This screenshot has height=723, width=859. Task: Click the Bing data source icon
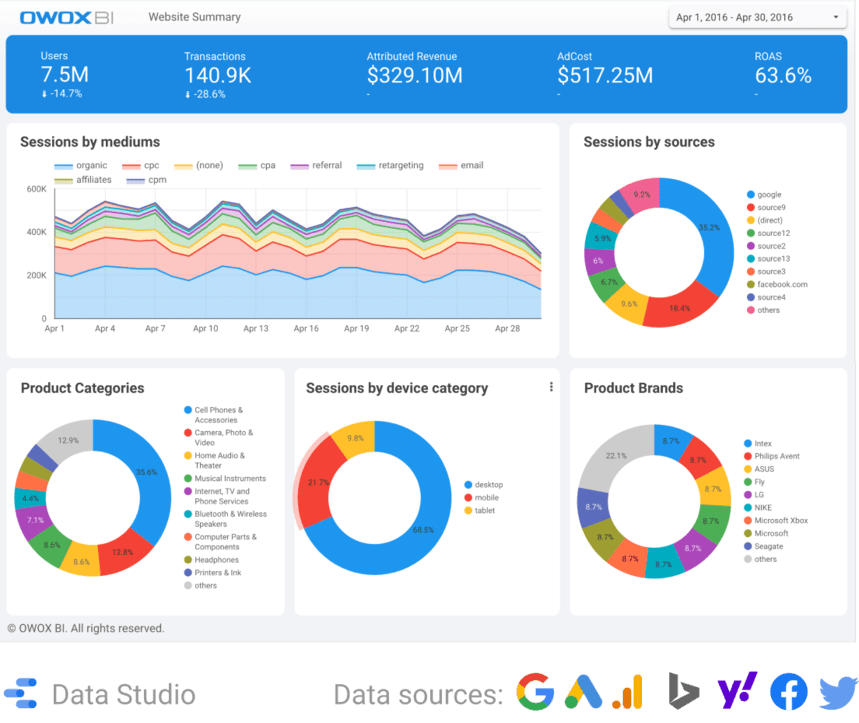[683, 693]
